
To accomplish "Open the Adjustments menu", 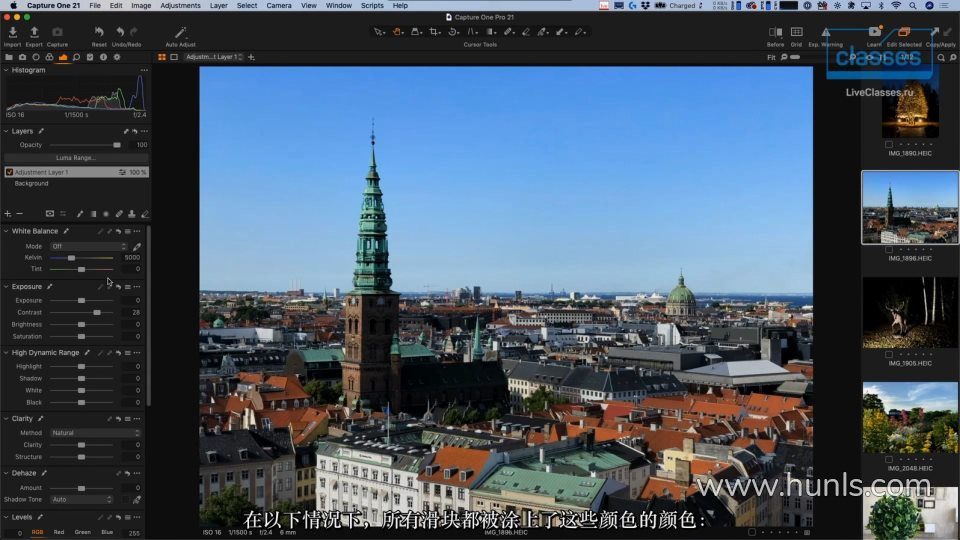I will coord(180,5).
